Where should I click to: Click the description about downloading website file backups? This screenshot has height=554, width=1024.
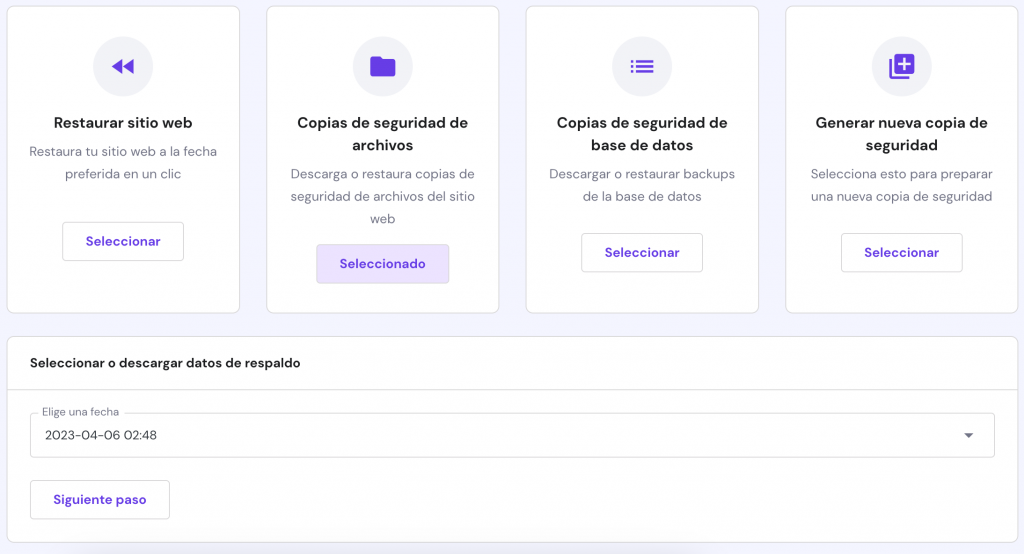point(382,196)
